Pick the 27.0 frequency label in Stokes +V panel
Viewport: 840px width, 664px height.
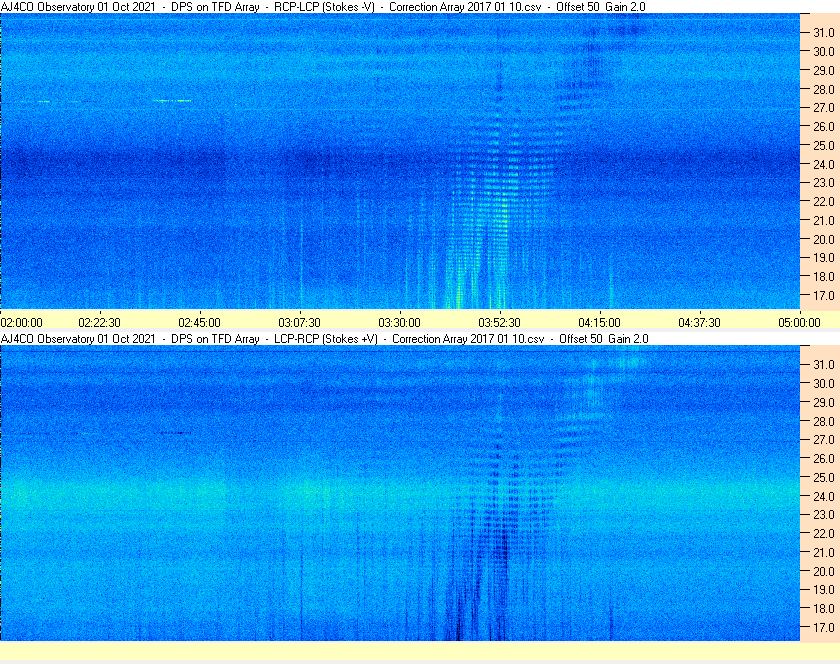pyautogui.click(x=824, y=439)
